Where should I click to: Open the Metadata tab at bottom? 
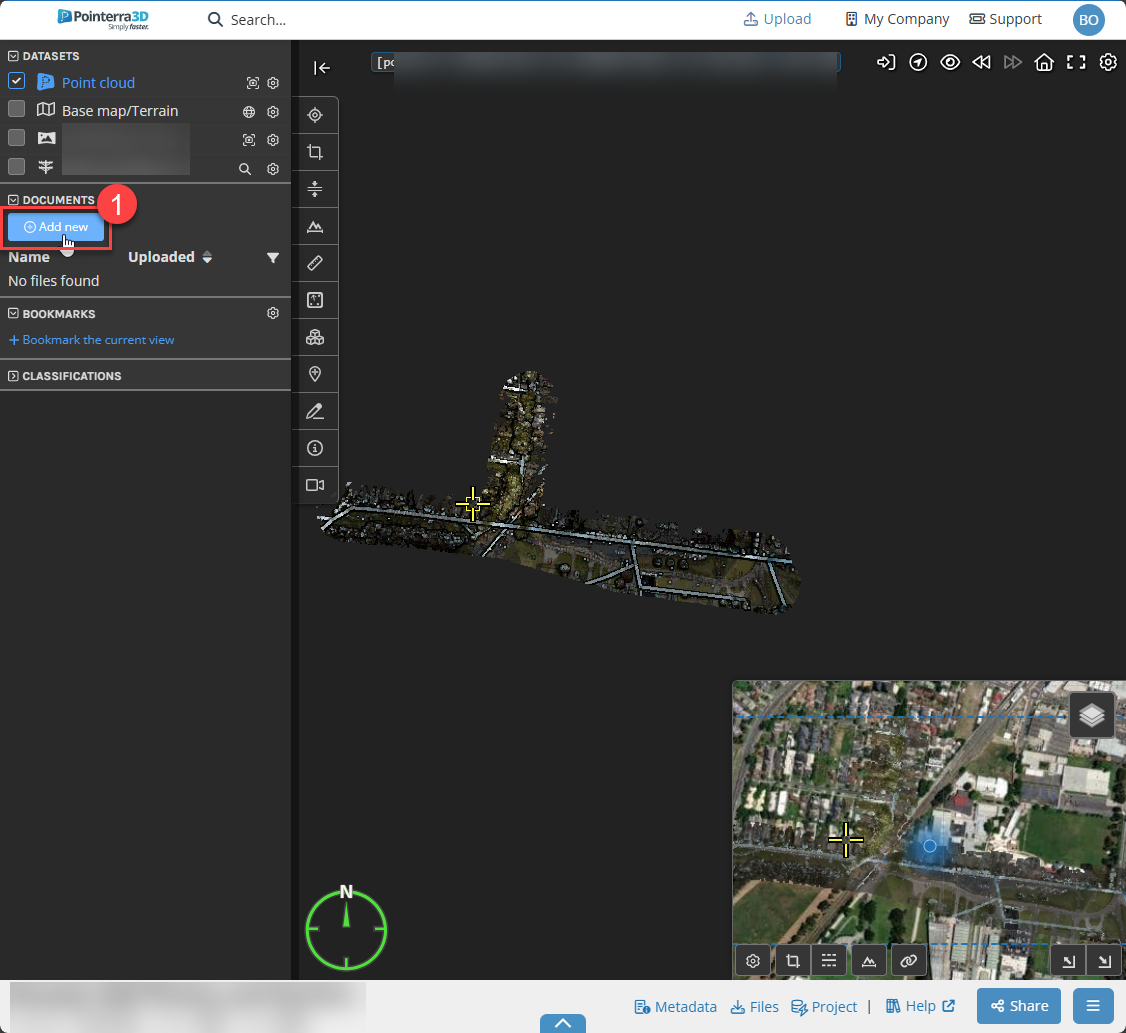(675, 1006)
